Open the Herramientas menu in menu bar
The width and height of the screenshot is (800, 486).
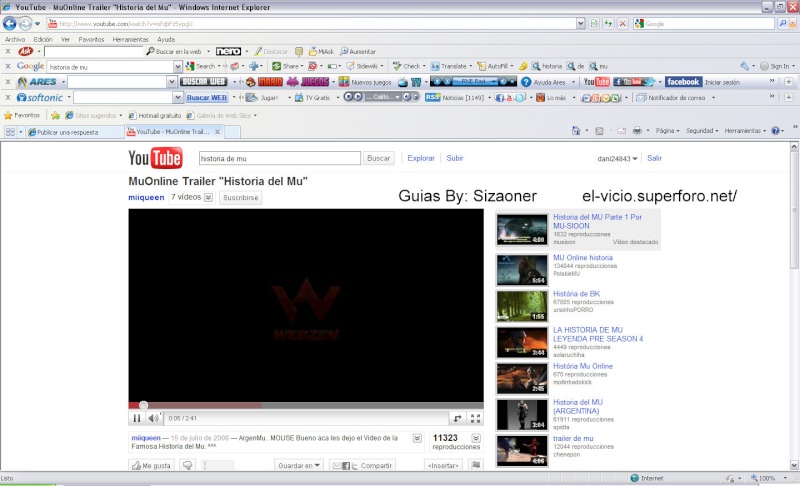click(x=131, y=39)
